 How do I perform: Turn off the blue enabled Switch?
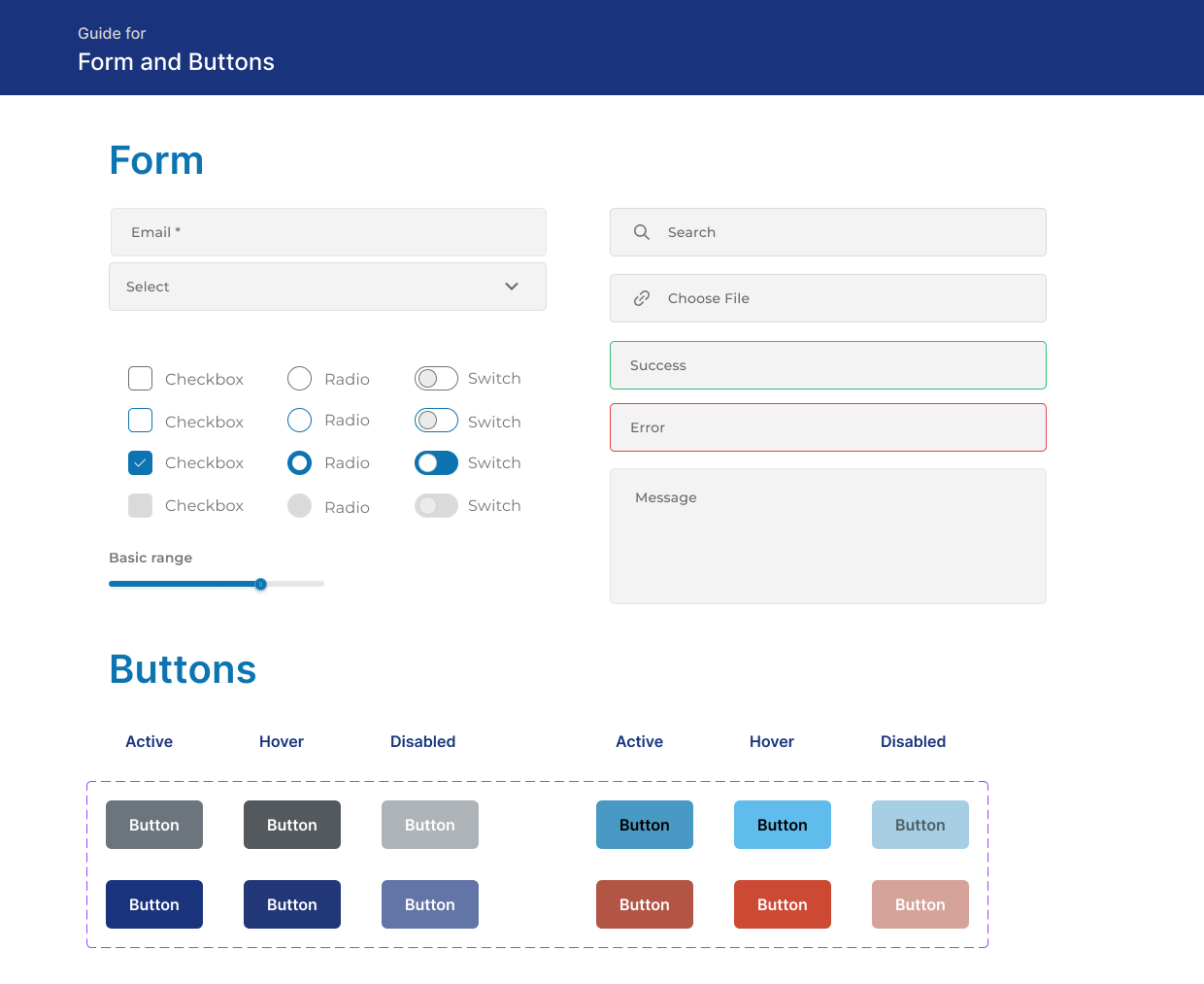click(x=436, y=463)
